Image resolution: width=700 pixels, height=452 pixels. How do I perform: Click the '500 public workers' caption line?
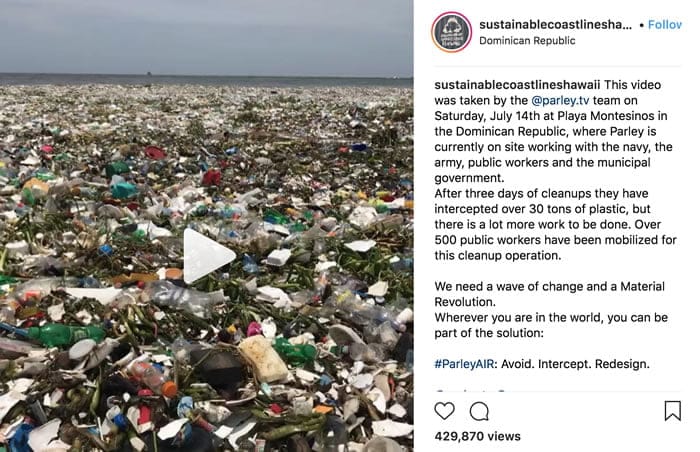[x=555, y=240]
